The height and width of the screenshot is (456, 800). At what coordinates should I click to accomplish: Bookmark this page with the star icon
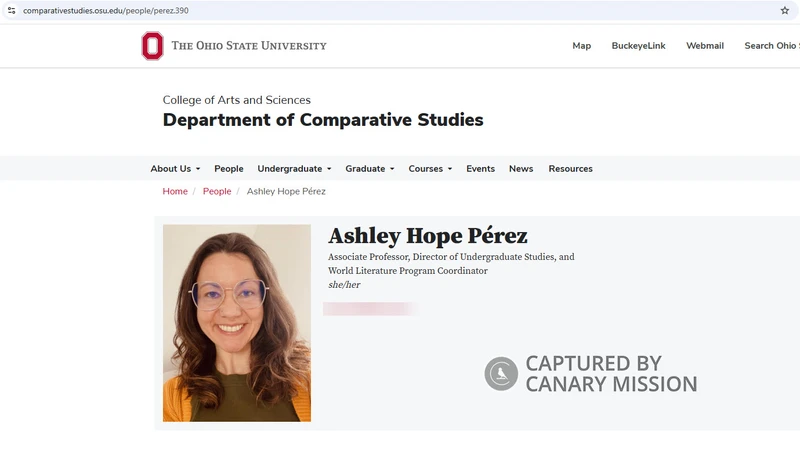[785, 10]
